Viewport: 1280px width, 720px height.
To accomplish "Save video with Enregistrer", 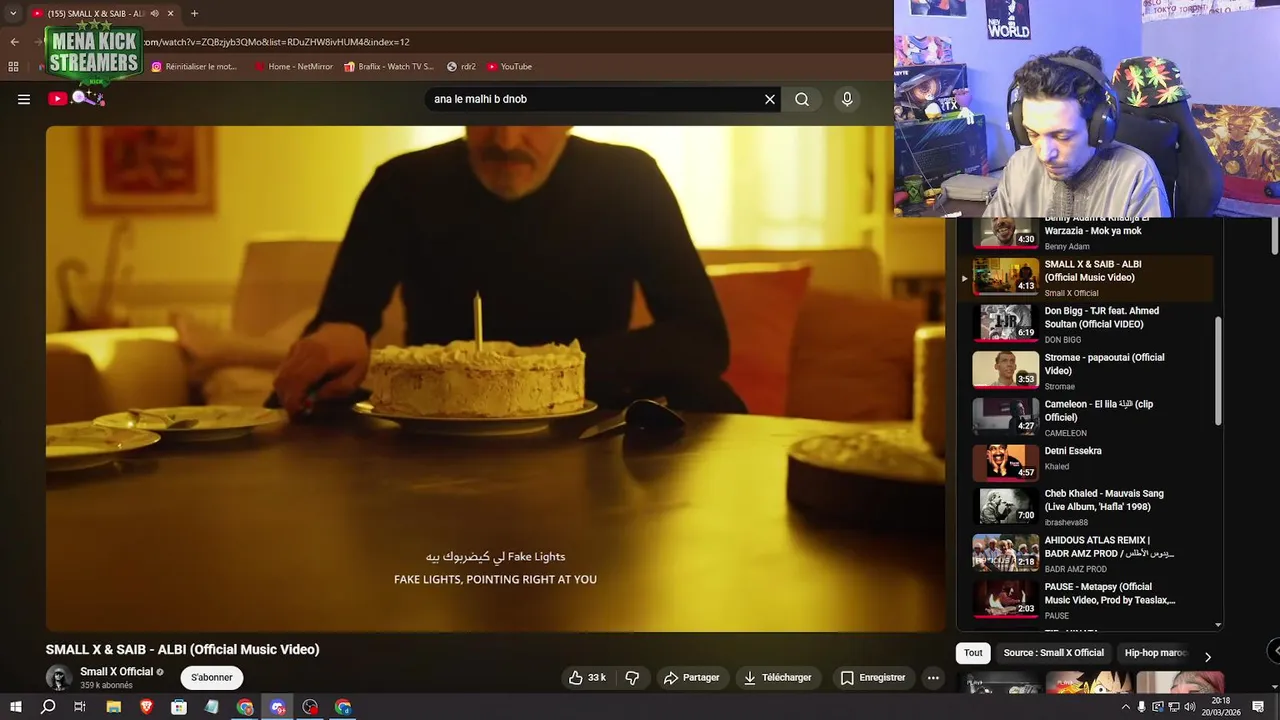I will tap(872, 677).
